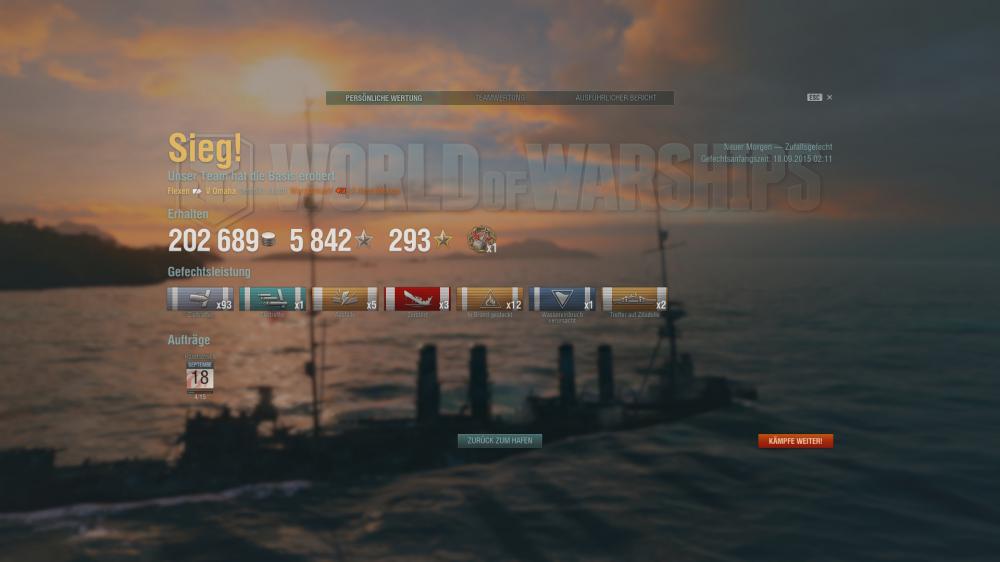This screenshot has width=1000, height=562.
Task: Click the V Omaha ship name
Action: 221,191
